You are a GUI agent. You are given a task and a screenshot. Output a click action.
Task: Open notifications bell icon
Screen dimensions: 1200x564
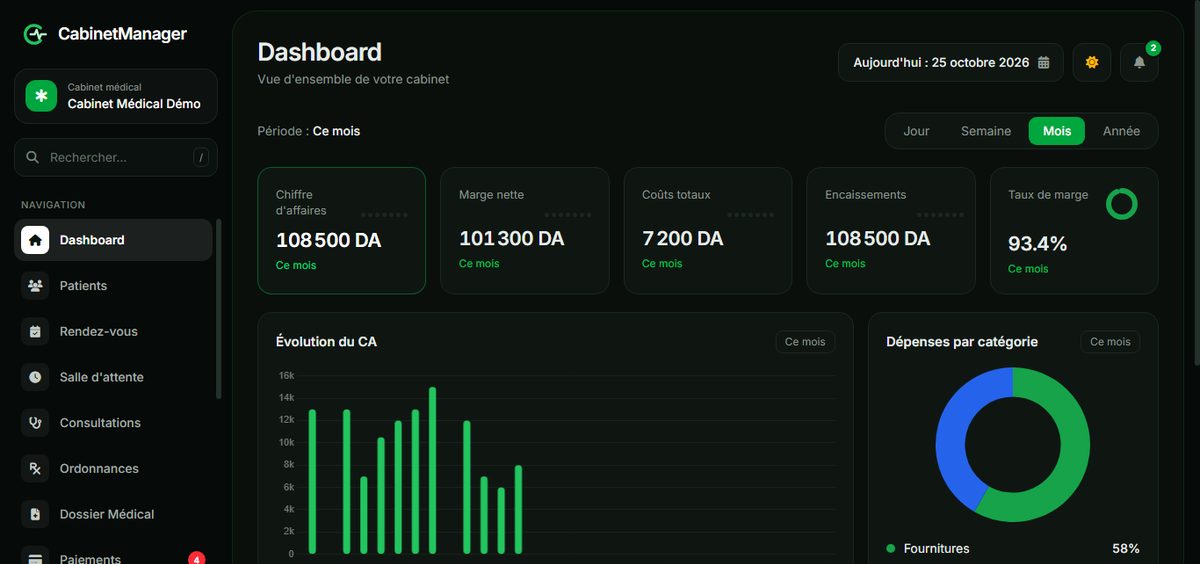1139,62
